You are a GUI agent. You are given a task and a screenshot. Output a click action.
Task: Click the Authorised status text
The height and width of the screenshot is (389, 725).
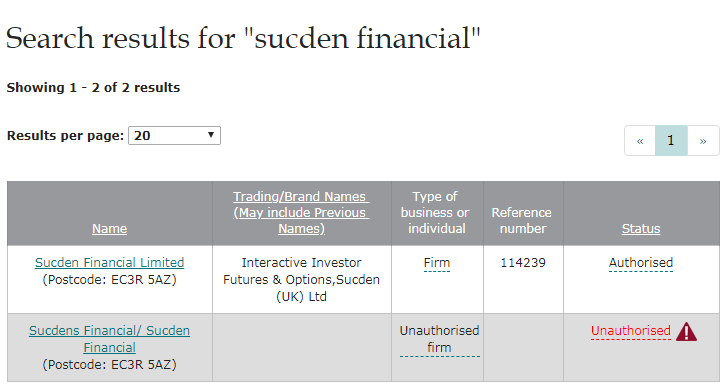641,263
